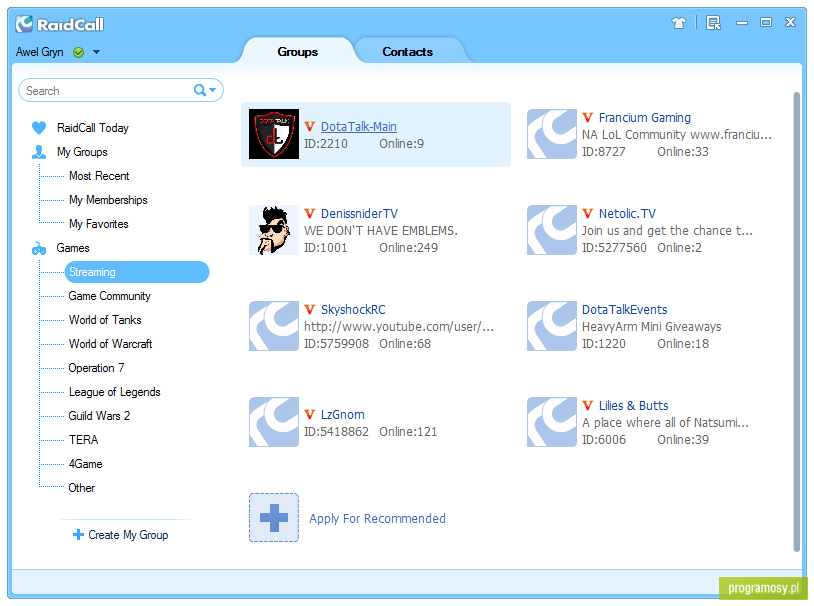814x606 pixels.
Task: Select My Groups in sidebar
Action: click(83, 152)
